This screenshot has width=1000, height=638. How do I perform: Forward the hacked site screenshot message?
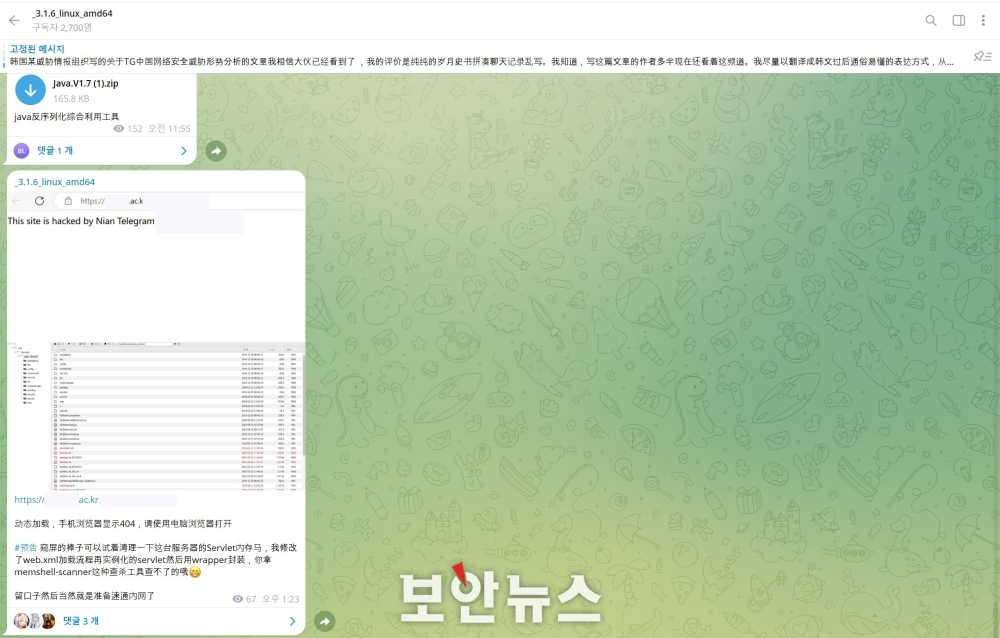pos(325,621)
